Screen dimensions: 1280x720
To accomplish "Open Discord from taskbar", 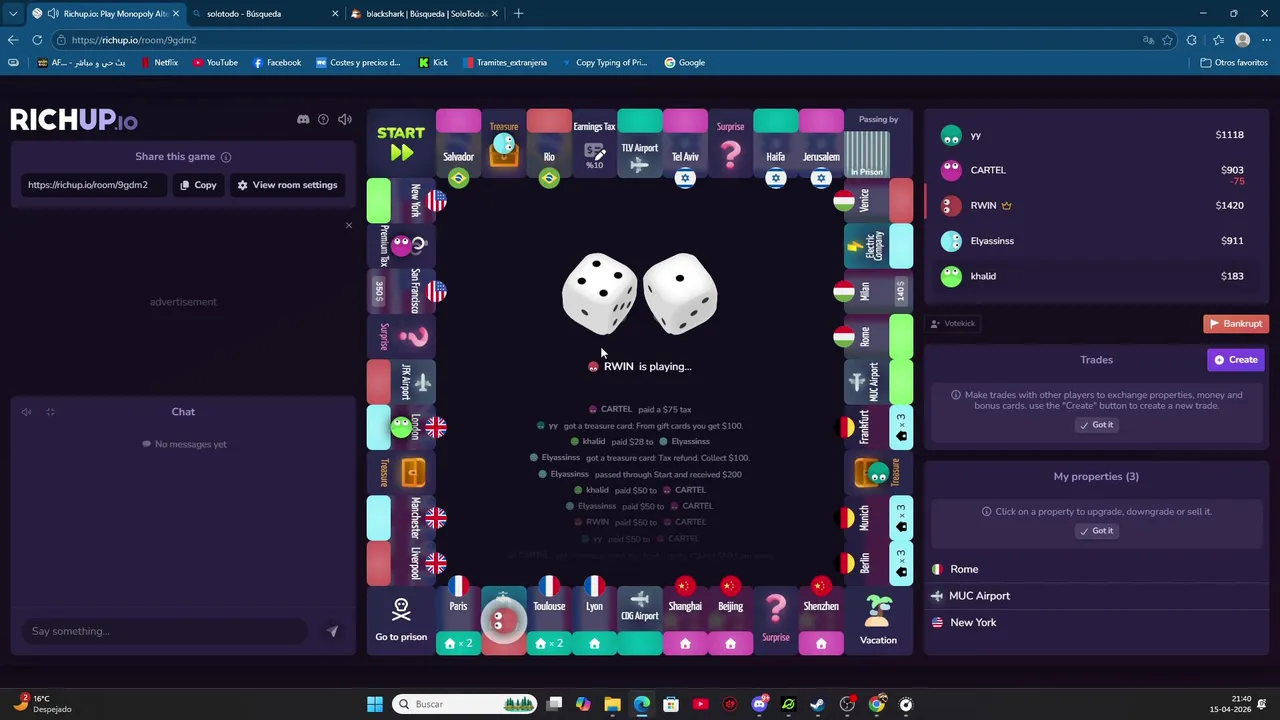I will pyautogui.click(x=759, y=704).
